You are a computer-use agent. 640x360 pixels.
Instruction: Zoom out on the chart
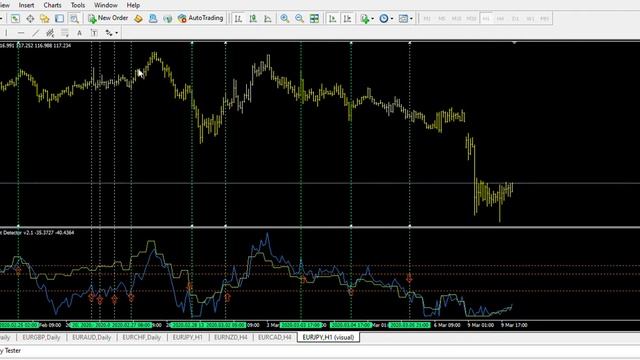point(300,18)
